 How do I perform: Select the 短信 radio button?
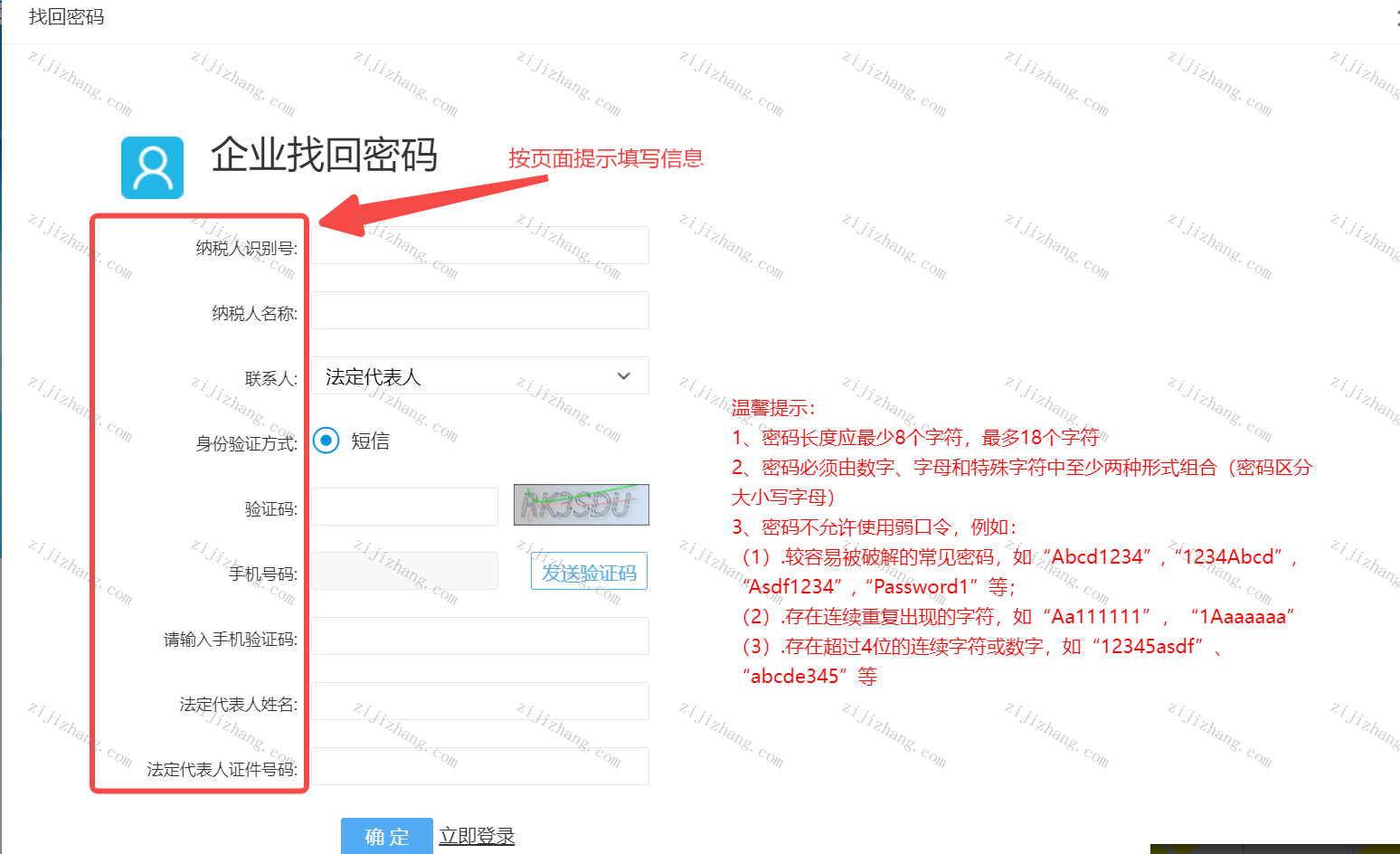(326, 441)
